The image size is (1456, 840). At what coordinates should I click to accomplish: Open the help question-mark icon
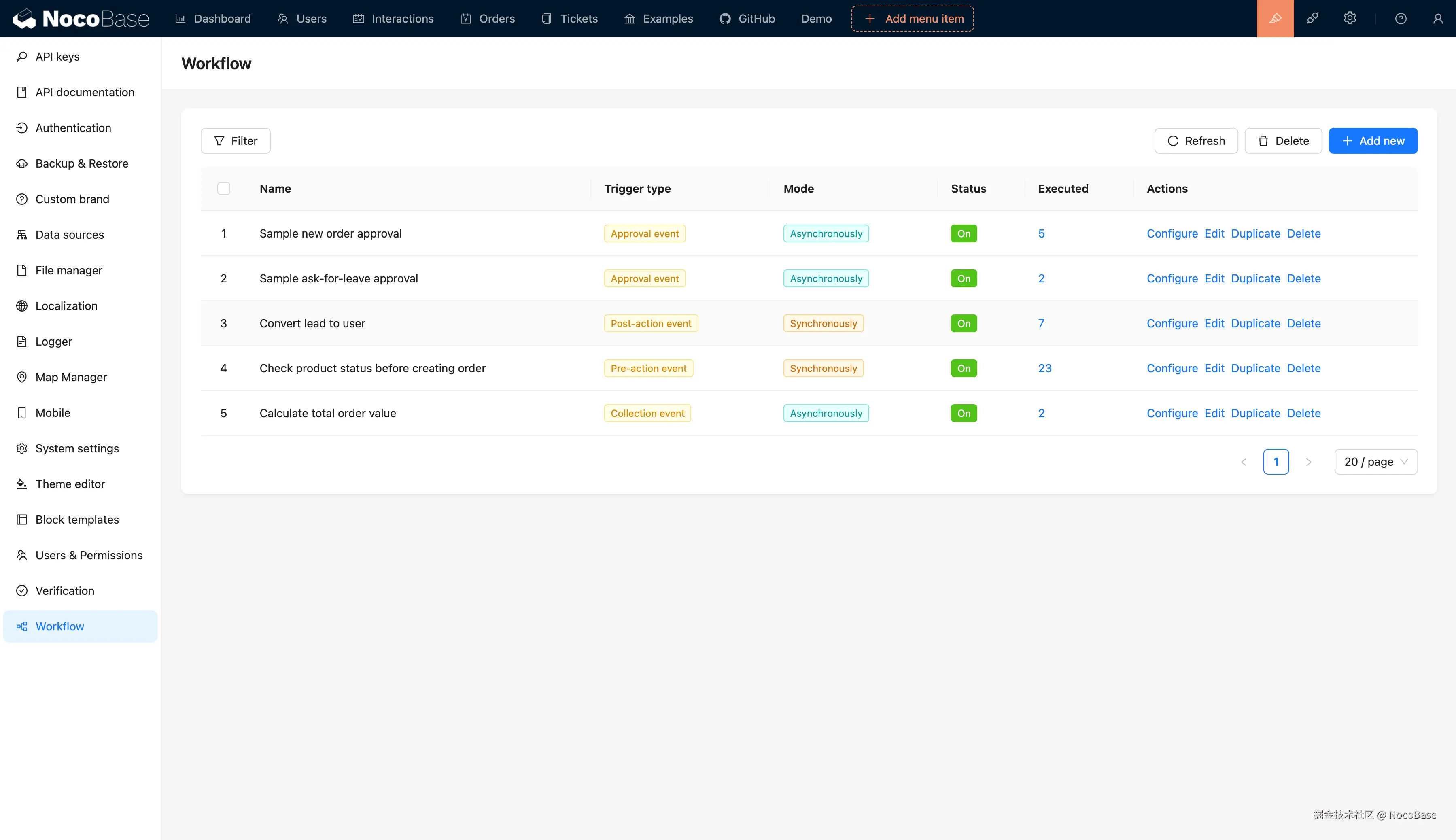[1401, 19]
